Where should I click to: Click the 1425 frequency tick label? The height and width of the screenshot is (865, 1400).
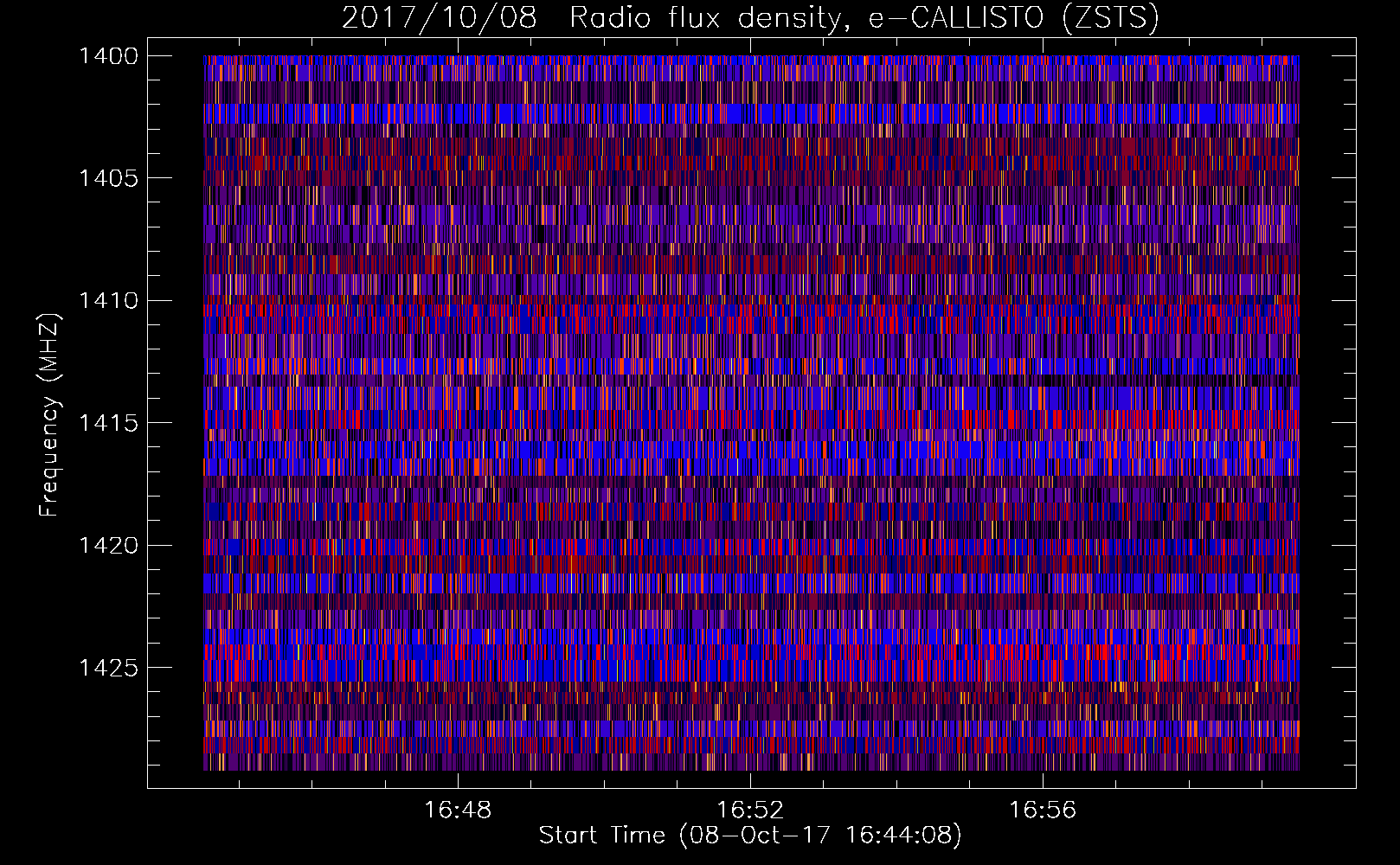pos(108,668)
